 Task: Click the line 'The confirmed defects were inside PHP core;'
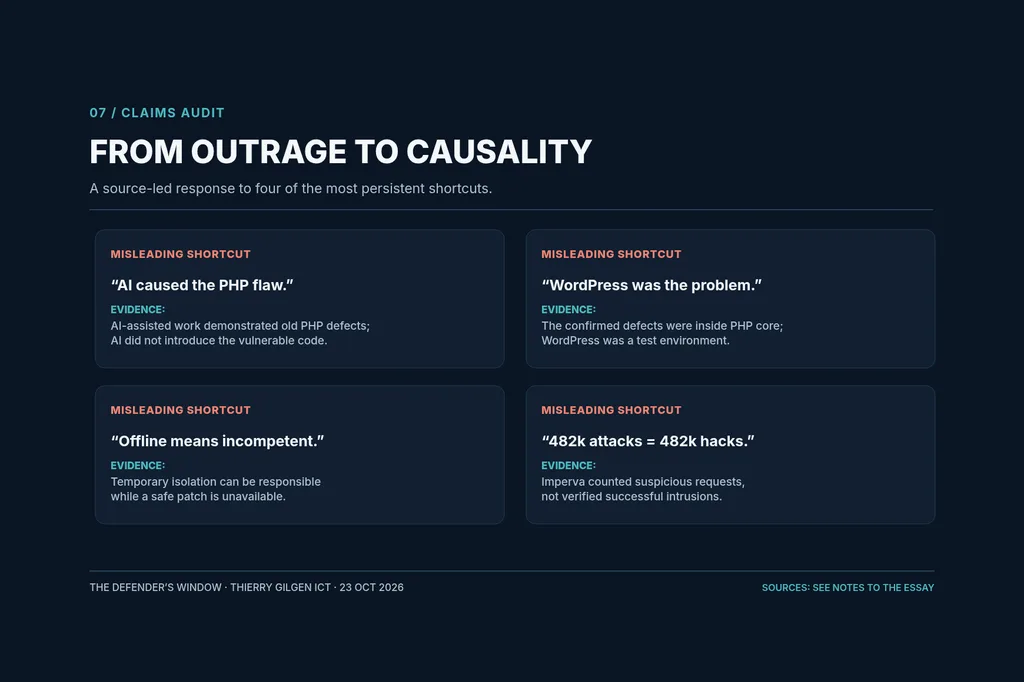click(662, 325)
